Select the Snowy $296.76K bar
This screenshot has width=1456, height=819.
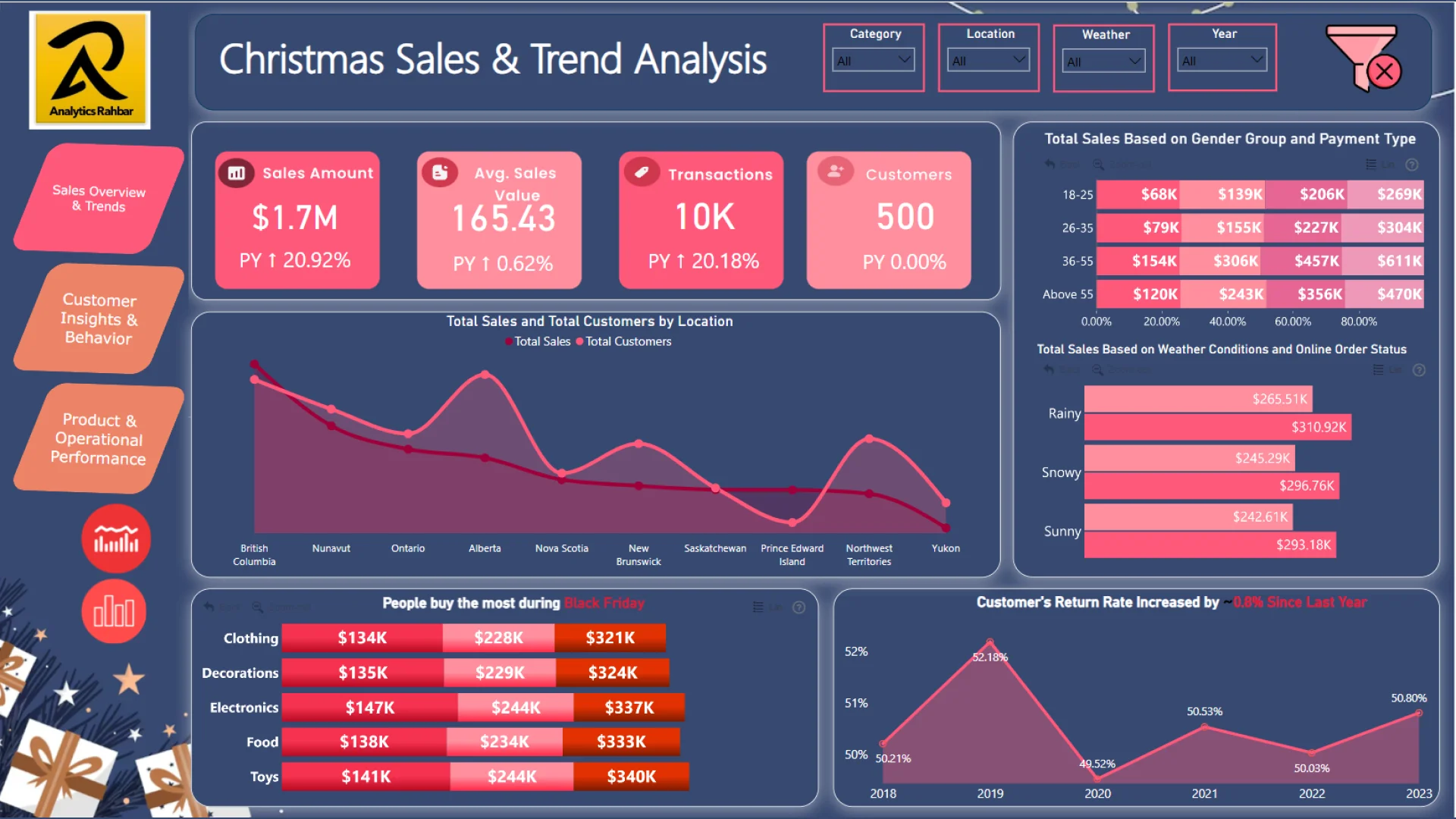(1212, 485)
